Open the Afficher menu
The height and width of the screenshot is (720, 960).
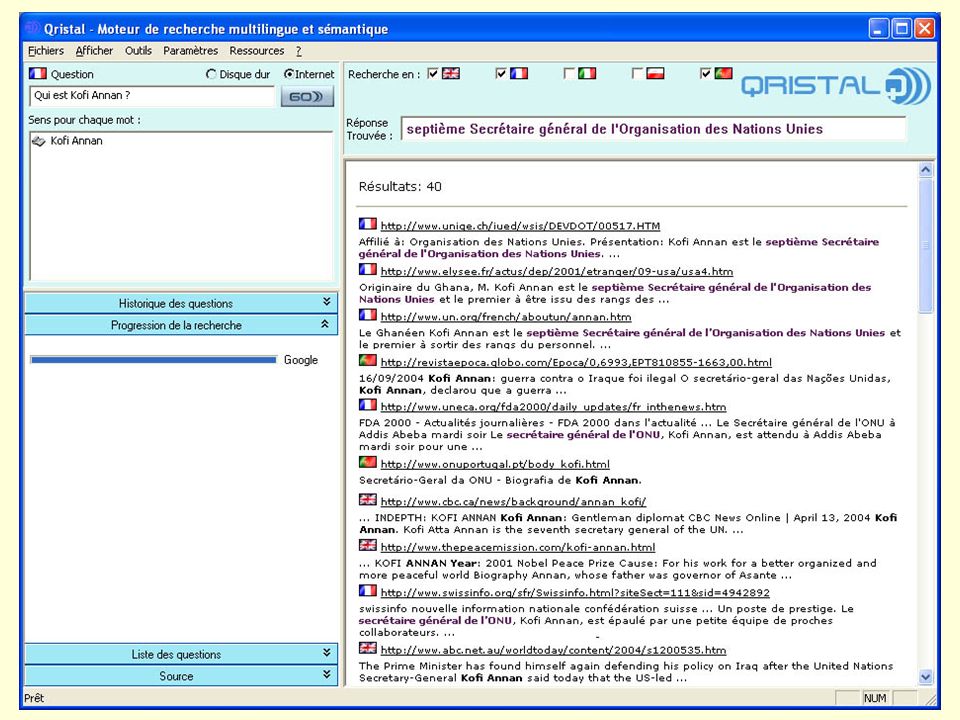(94, 51)
